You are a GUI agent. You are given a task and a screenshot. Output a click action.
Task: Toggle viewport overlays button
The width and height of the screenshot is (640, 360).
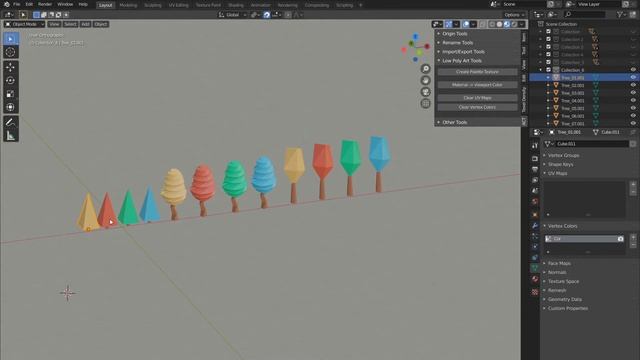click(466, 24)
